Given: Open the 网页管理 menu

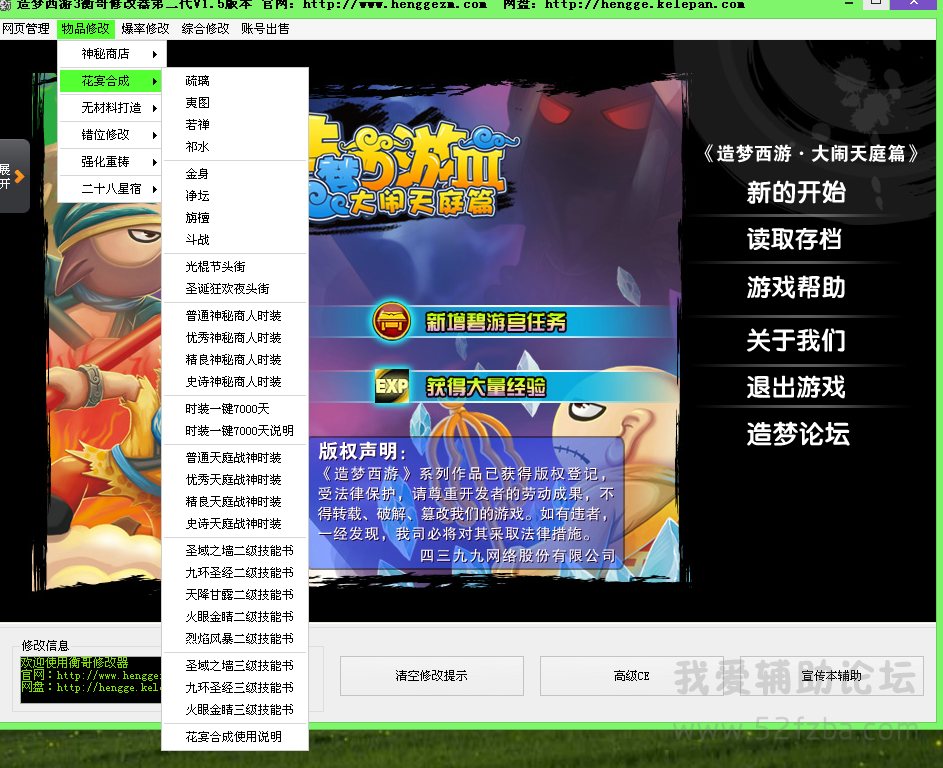Looking at the screenshot, I should 25,29.
